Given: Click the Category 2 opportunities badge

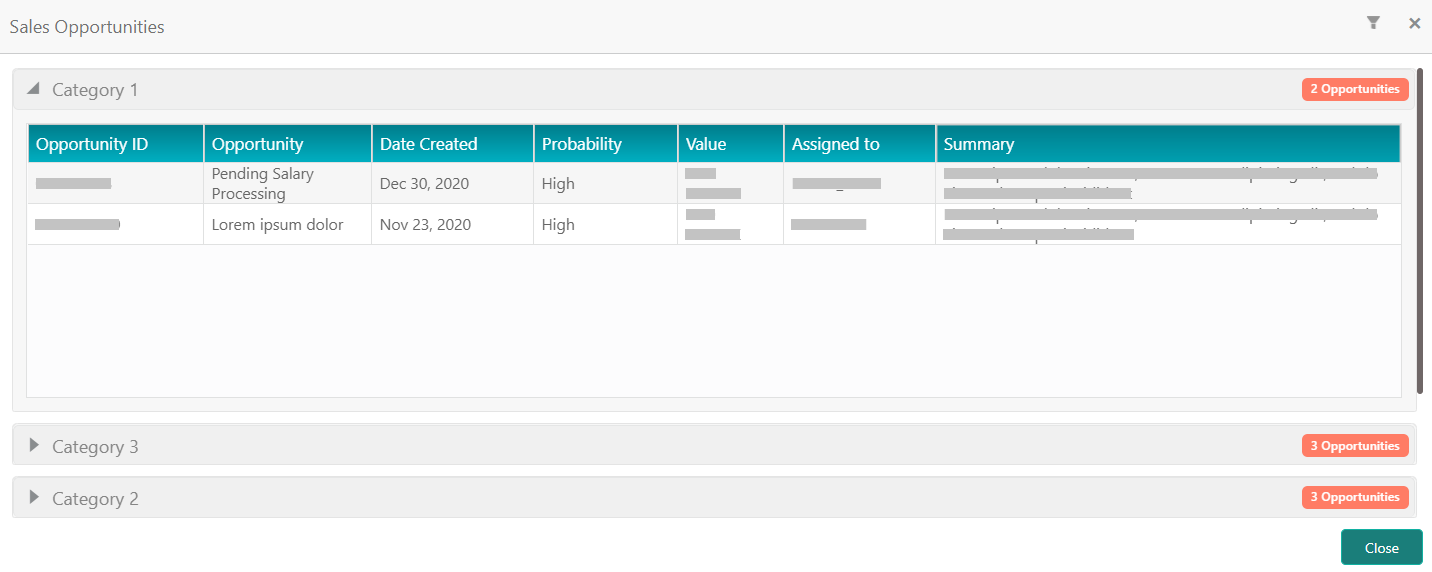Looking at the screenshot, I should (1355, 497).
